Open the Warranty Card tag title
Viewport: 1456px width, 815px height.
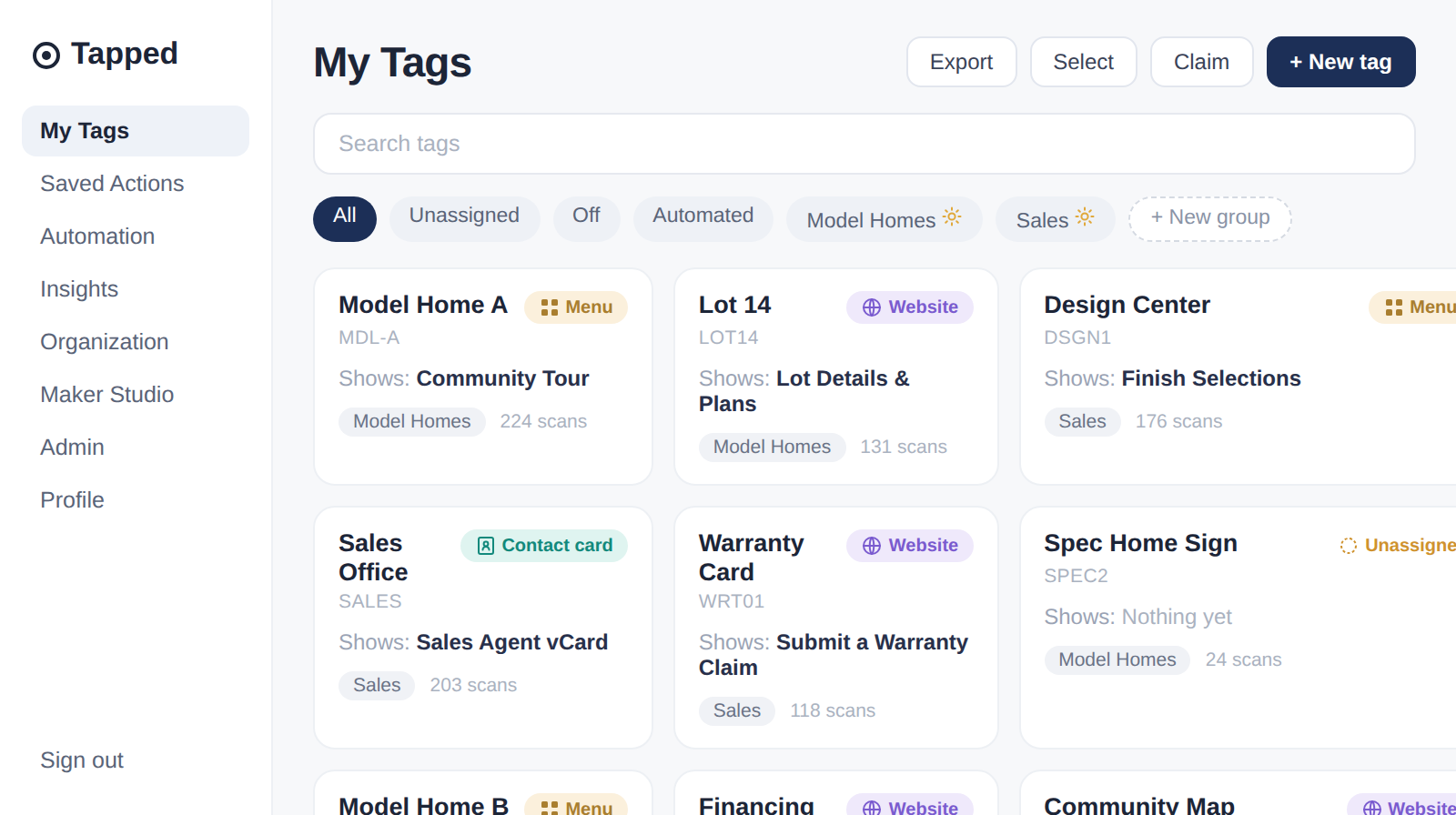click(x=752, y=558)
